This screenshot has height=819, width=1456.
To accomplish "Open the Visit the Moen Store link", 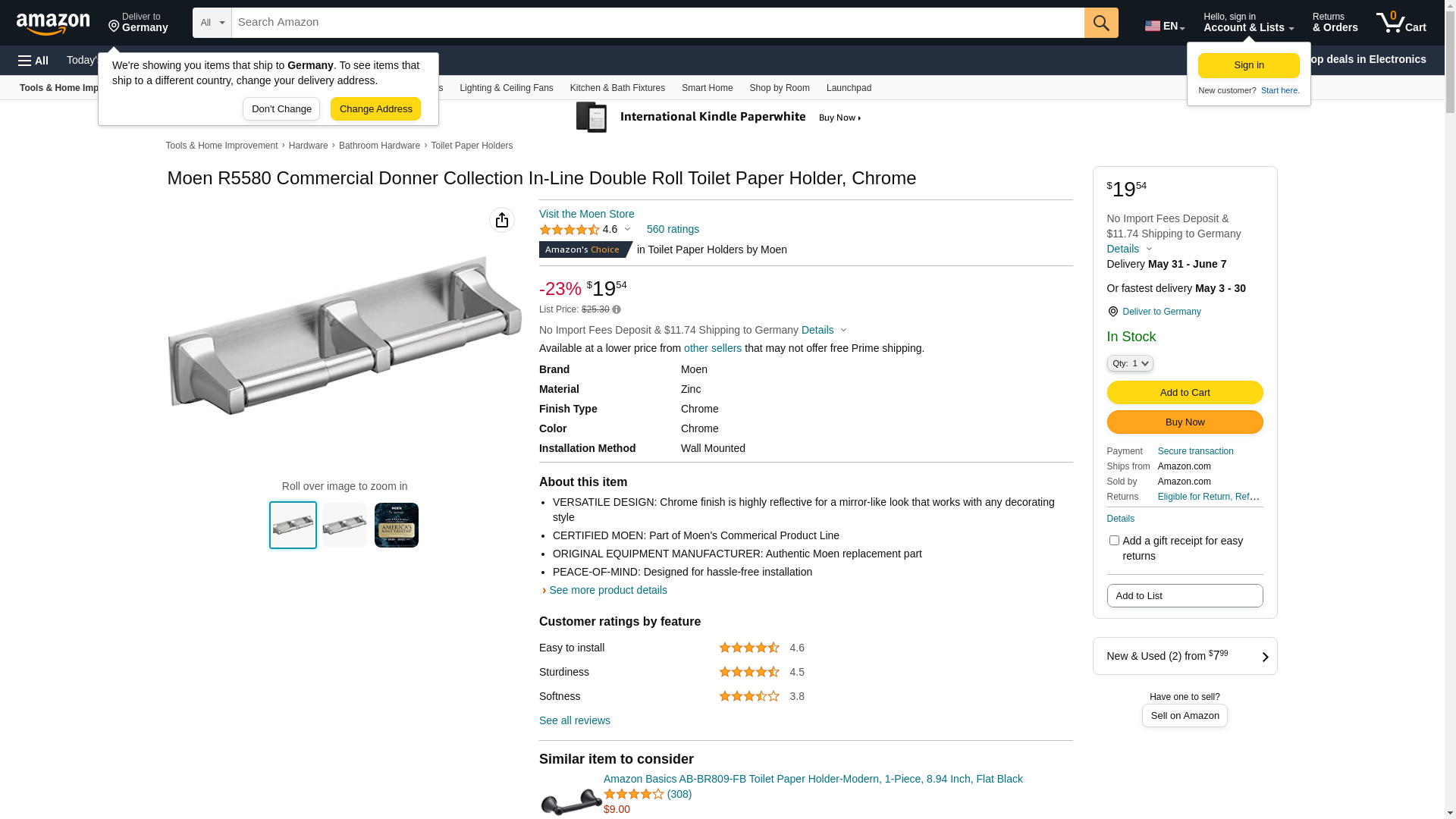I will 586,214.
